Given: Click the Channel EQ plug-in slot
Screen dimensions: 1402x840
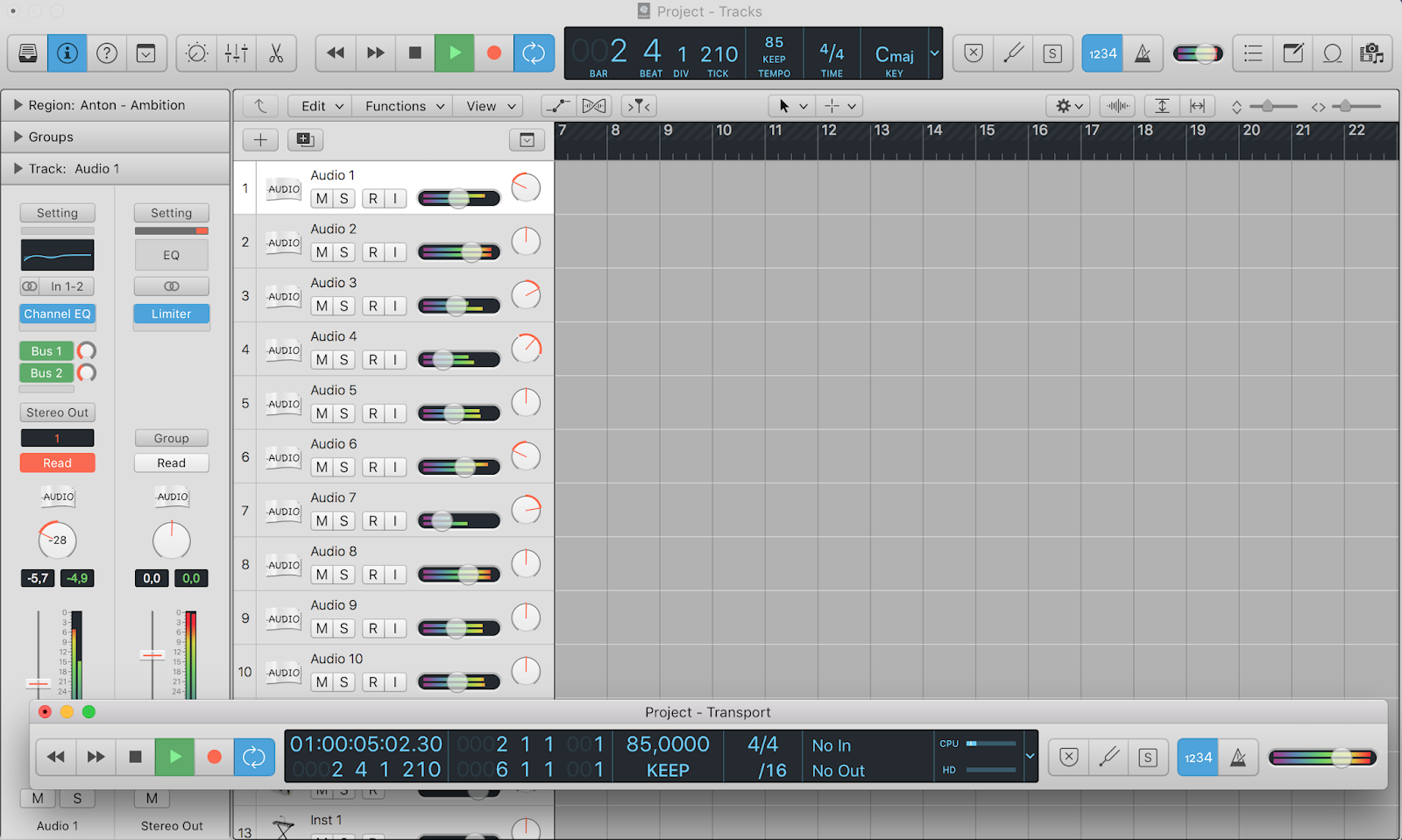Looking at the screenshot, I should coord(58,314).
